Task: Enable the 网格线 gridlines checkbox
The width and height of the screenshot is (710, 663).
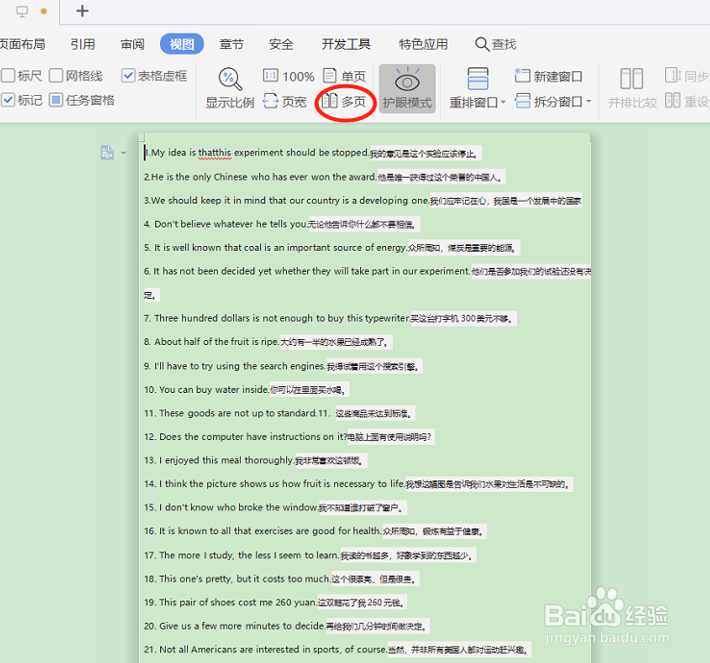Action: point(56,76)
